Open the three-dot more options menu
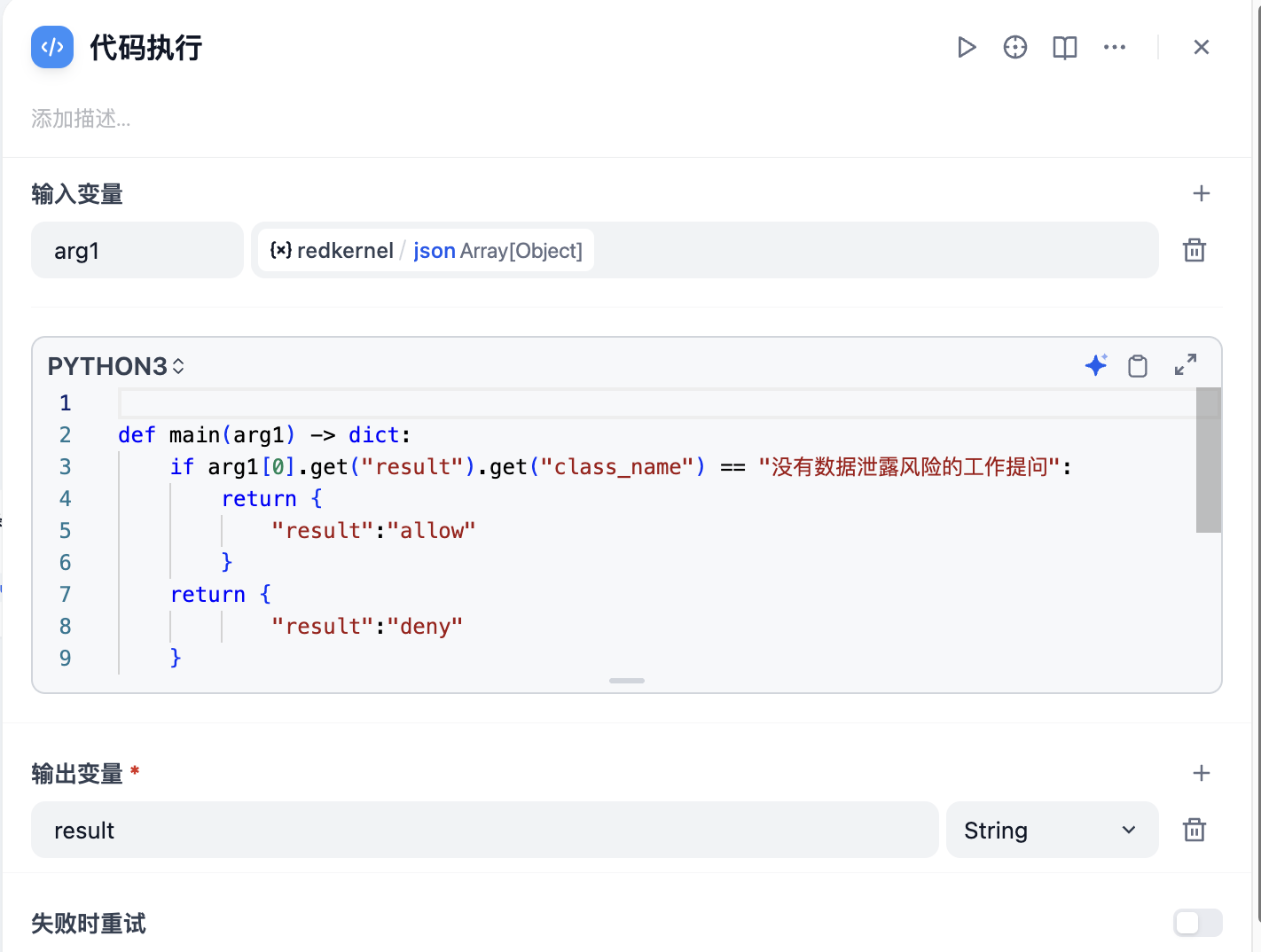This screenshot has width=1261, height=952. (x=1115, y=47)
